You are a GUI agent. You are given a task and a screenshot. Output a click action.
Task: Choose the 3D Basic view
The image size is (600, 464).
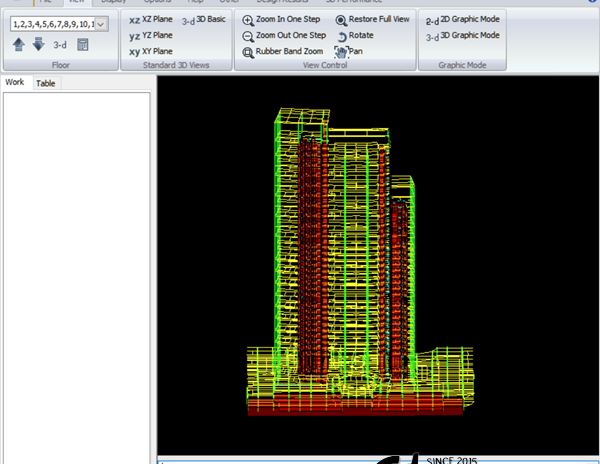point(203,19)
